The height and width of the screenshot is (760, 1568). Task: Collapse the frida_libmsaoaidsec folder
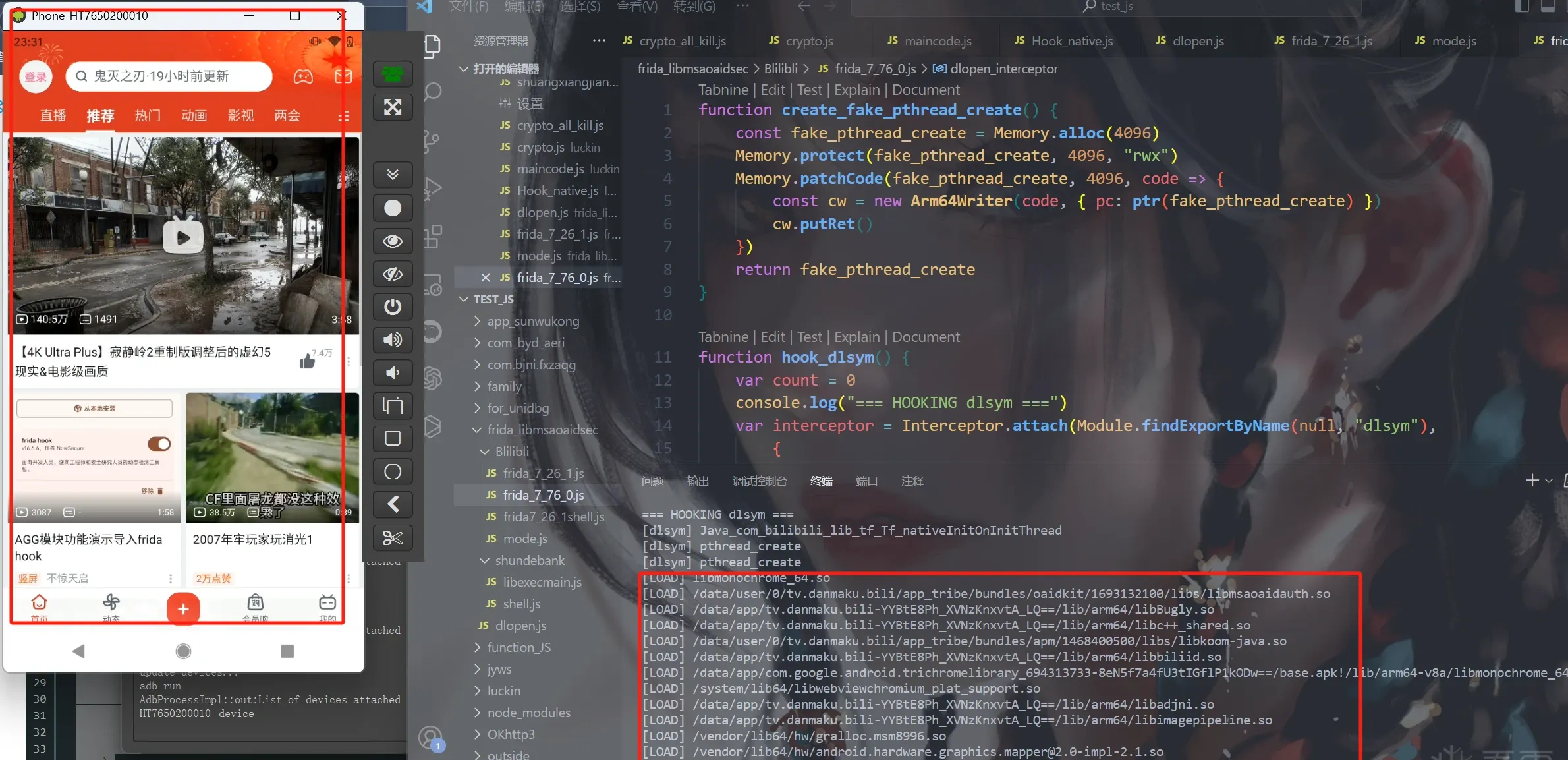[478, 430]
